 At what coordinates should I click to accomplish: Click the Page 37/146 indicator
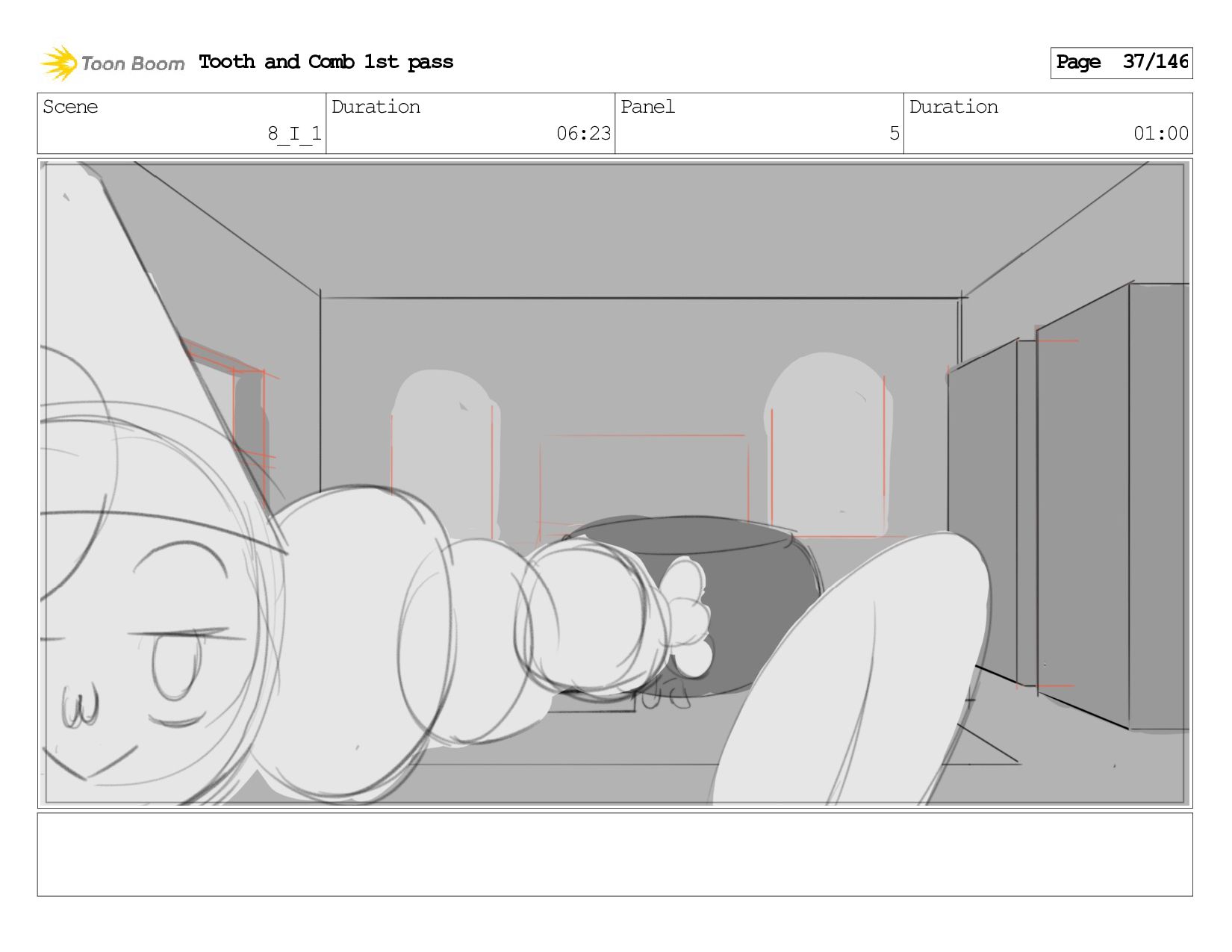1121,62
